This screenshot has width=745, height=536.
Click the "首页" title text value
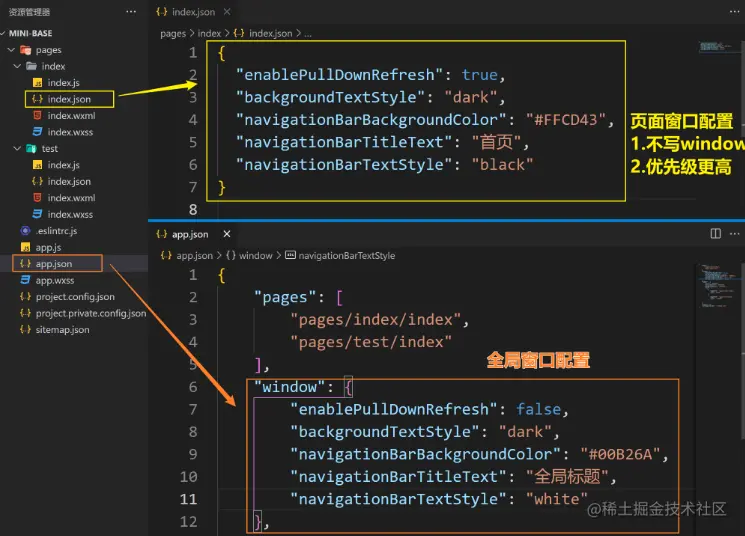[x=497, y=142]
